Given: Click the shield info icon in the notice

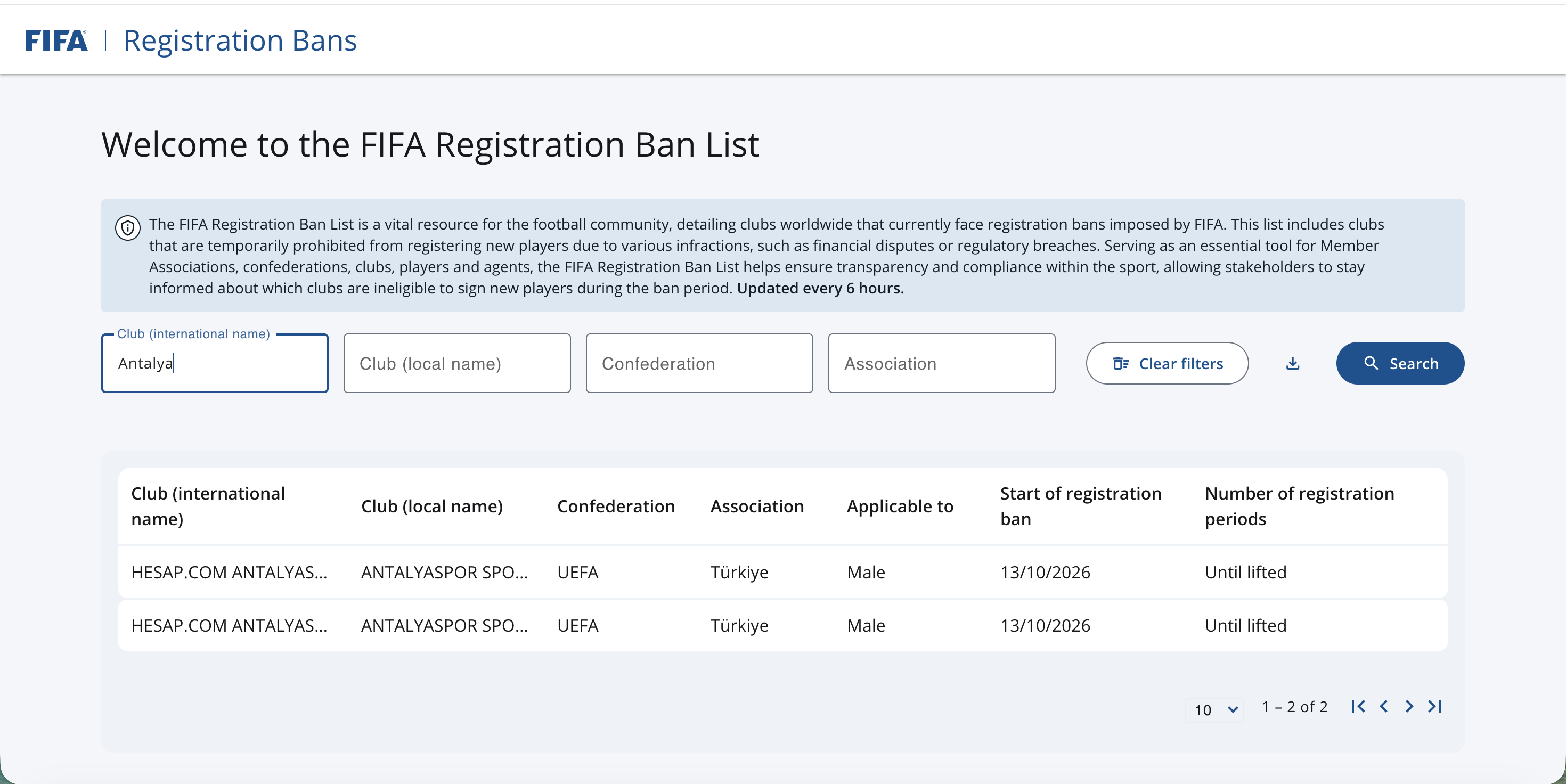Looking at the screenshot, I should 128,228.
